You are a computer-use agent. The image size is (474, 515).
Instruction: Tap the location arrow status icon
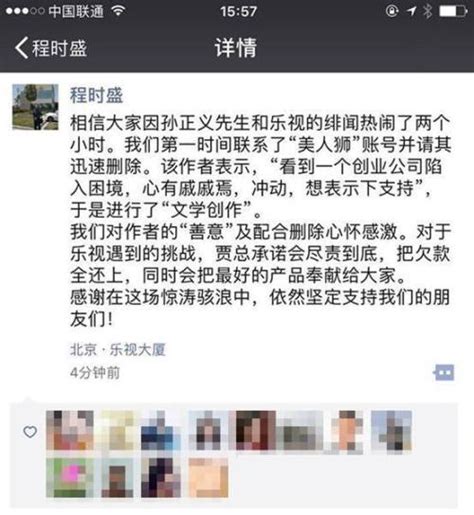pyautogui.click(x=412, y=11)
